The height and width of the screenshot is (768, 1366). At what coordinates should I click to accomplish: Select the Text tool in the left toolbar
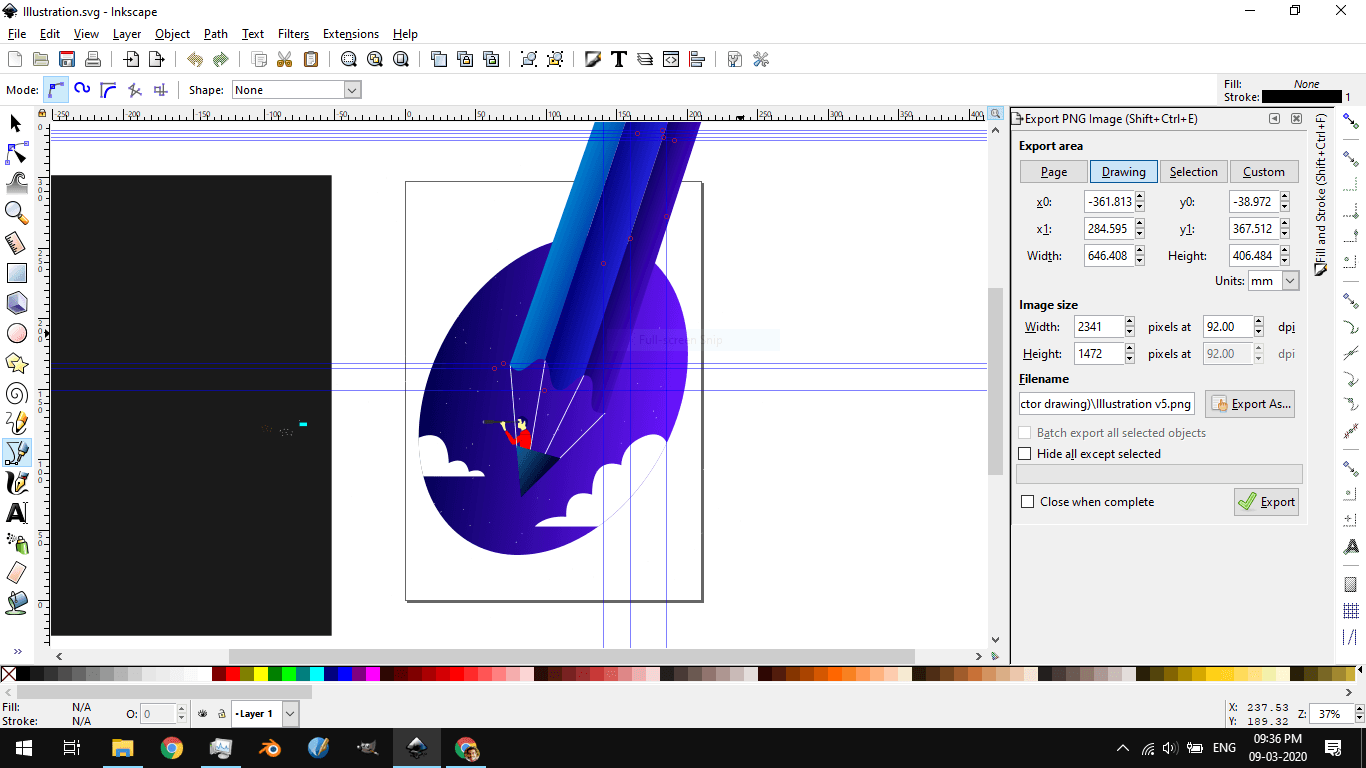(x=17, y=514)
